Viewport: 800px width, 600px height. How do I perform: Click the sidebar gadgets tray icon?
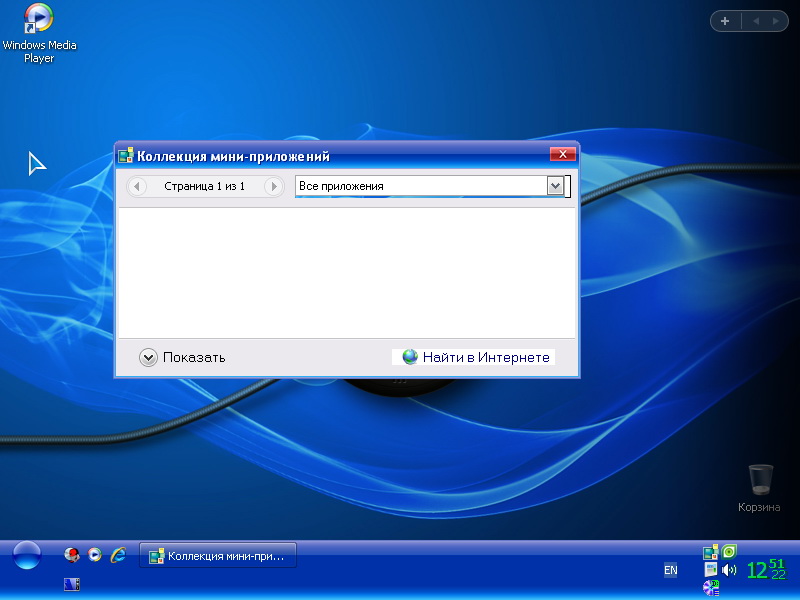point(711,552)
